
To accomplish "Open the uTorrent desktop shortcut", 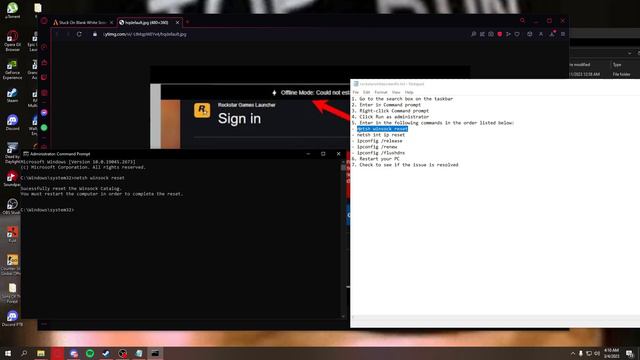I will pyautogui.click(x=12, y=10).
